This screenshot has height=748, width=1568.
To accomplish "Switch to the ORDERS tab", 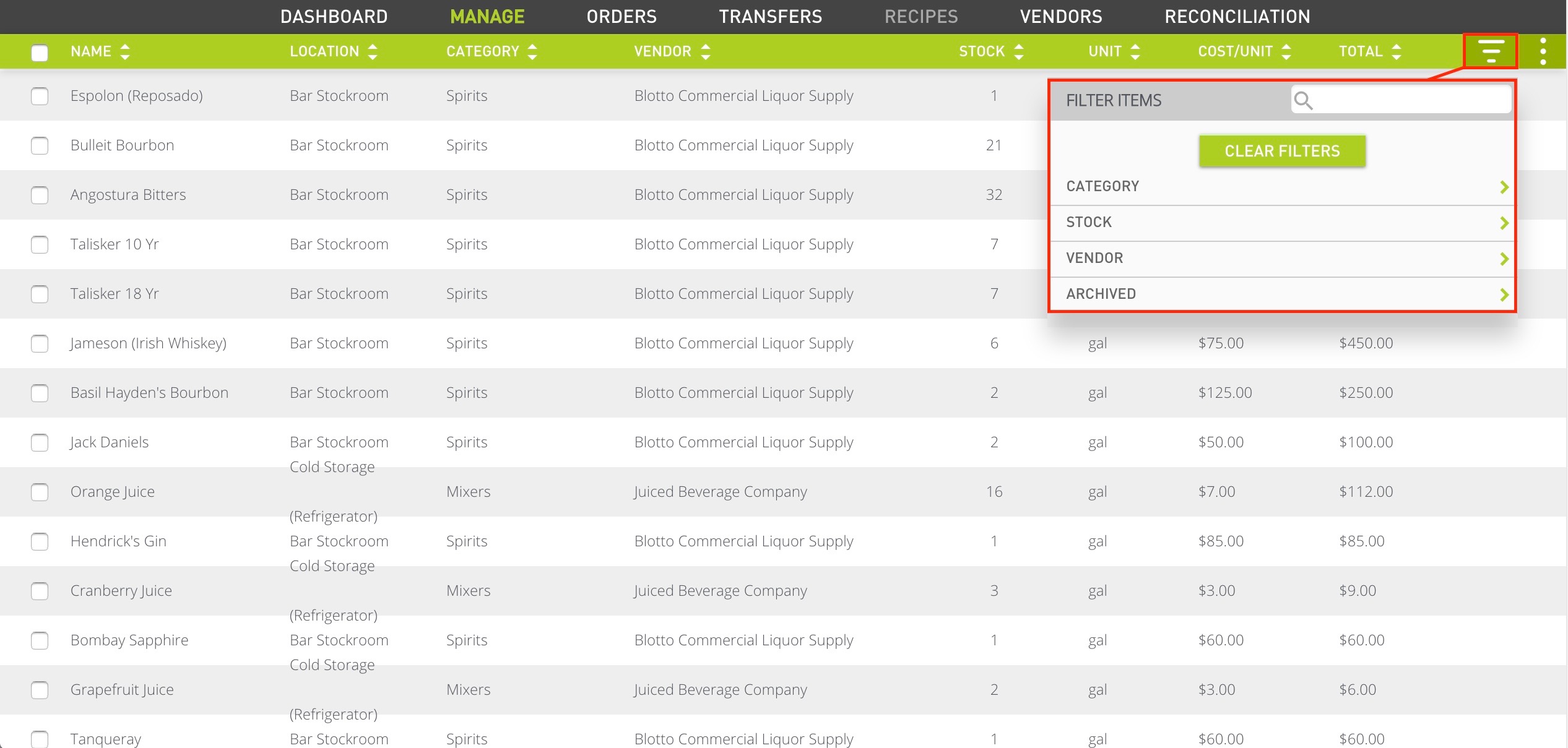I will (622, 16).
